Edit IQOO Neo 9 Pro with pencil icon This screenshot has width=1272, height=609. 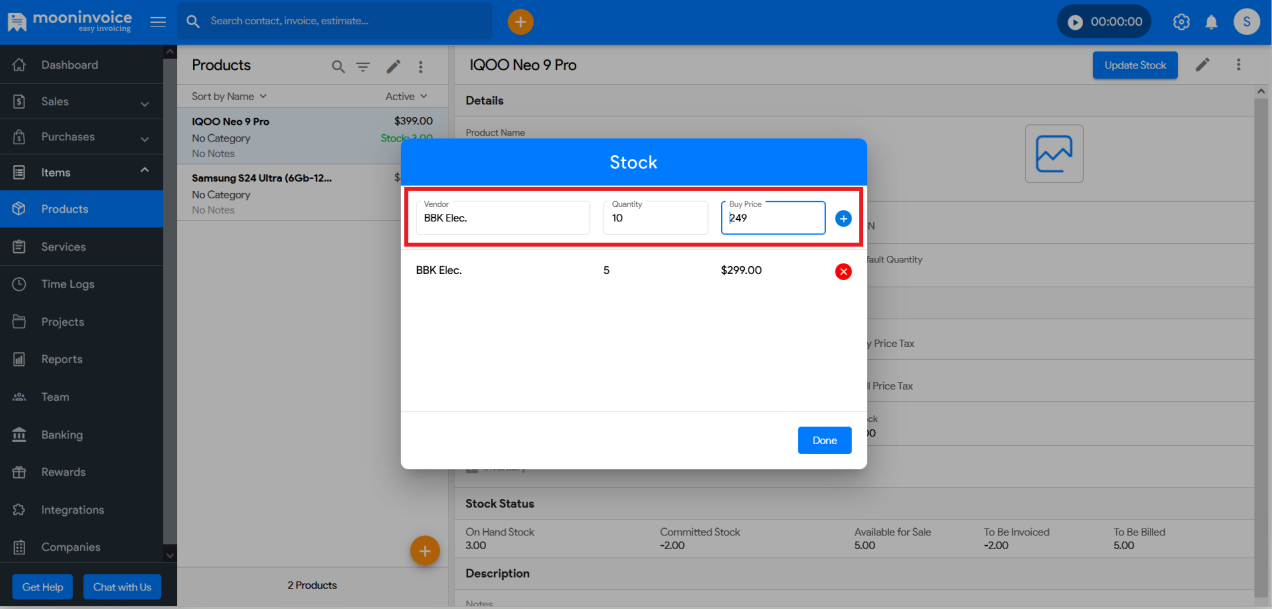tap(1203, 65)
